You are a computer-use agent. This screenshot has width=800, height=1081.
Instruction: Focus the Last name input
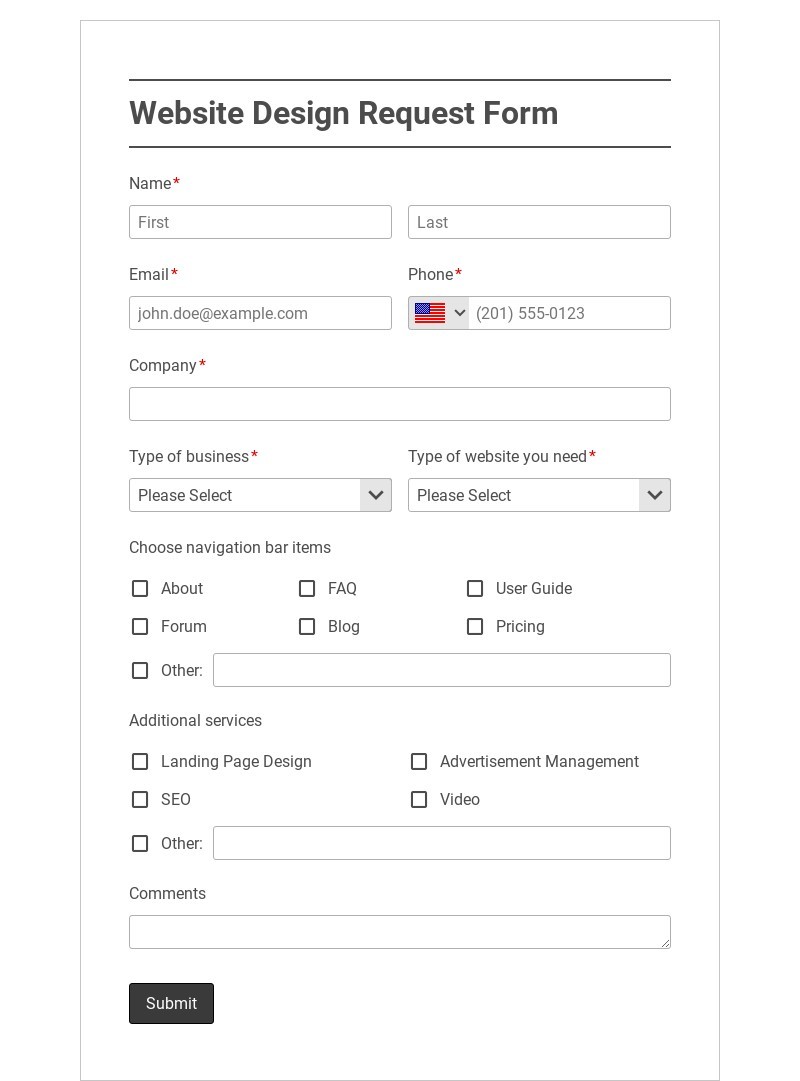pyautogui.click(x=539, y=222)
